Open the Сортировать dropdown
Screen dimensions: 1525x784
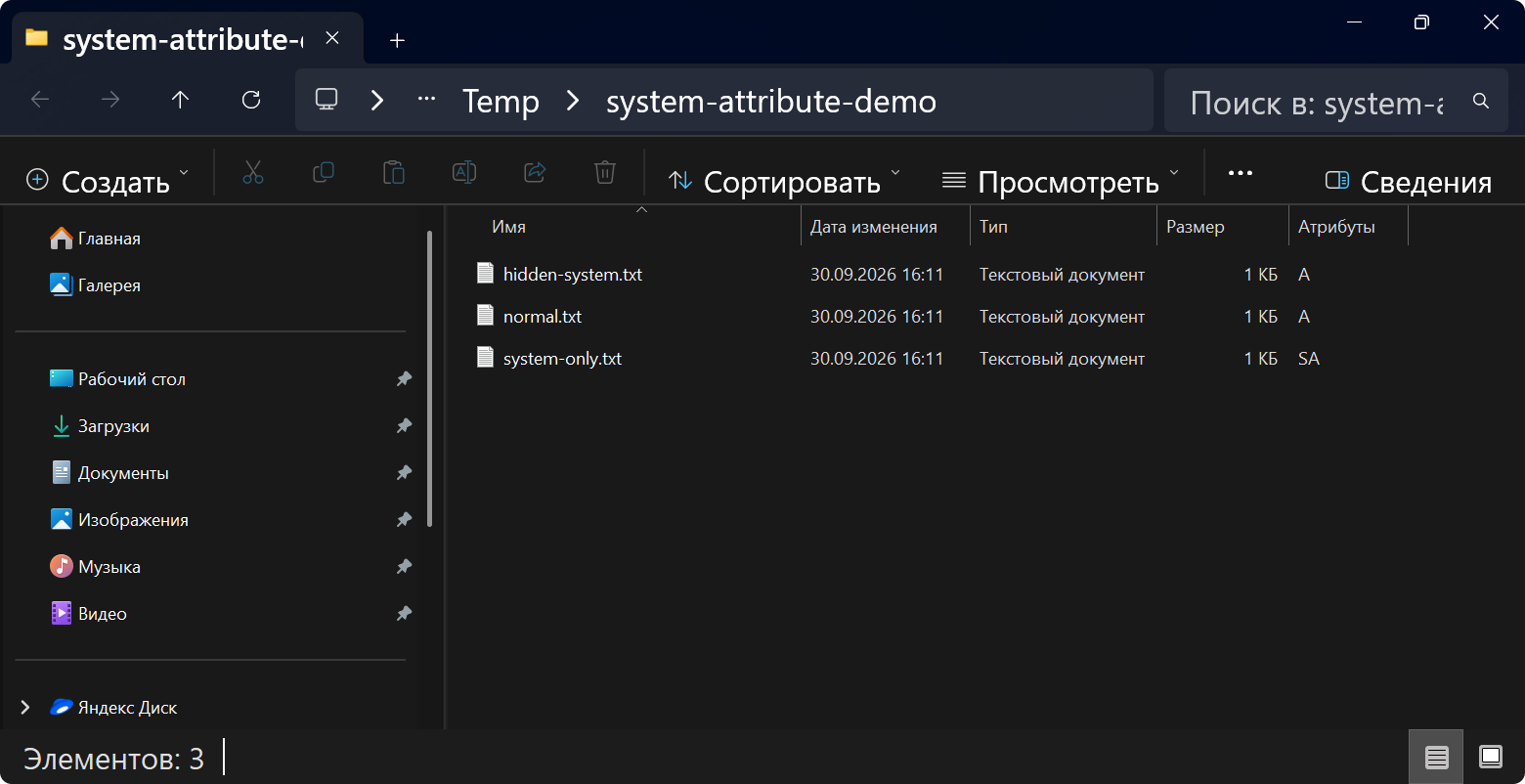tap(784, 181)
